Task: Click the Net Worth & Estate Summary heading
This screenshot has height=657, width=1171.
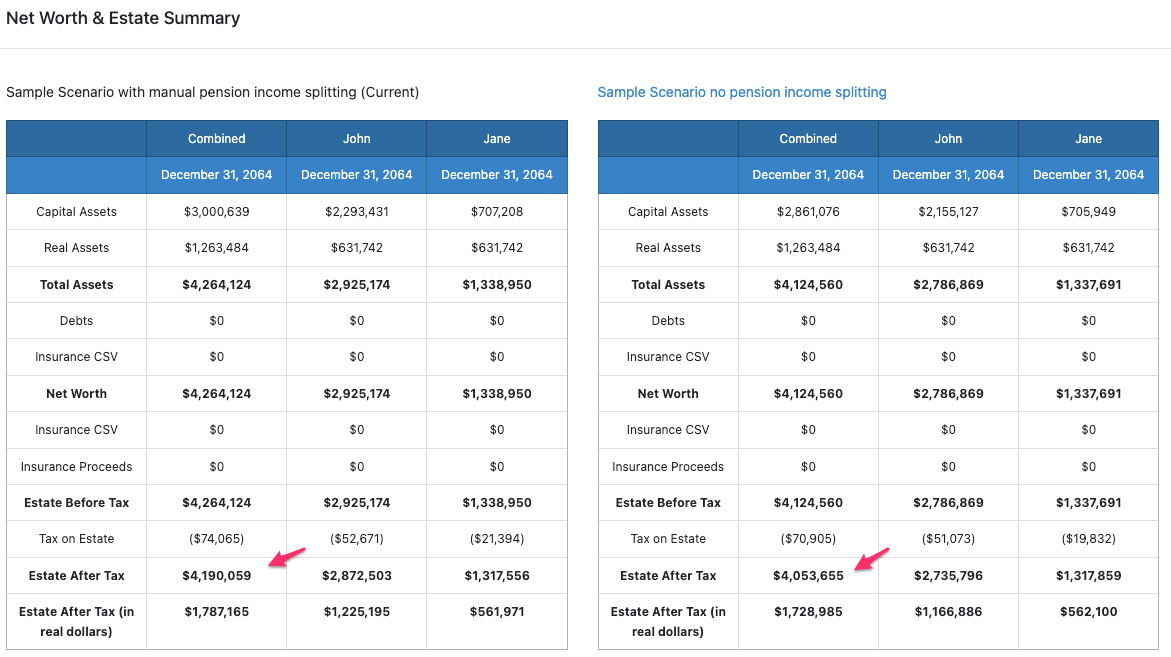Action: pos(123,17)
